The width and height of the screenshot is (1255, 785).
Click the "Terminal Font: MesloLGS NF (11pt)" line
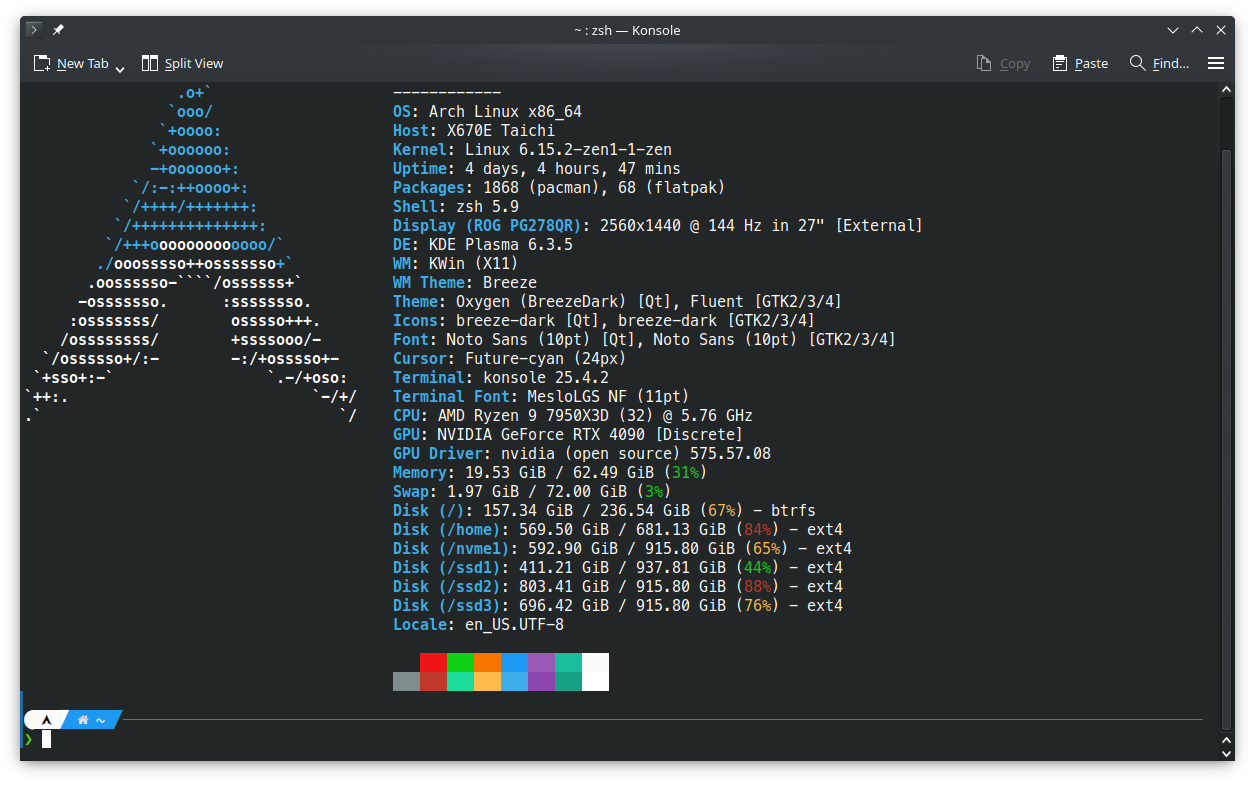coord(541,396)
